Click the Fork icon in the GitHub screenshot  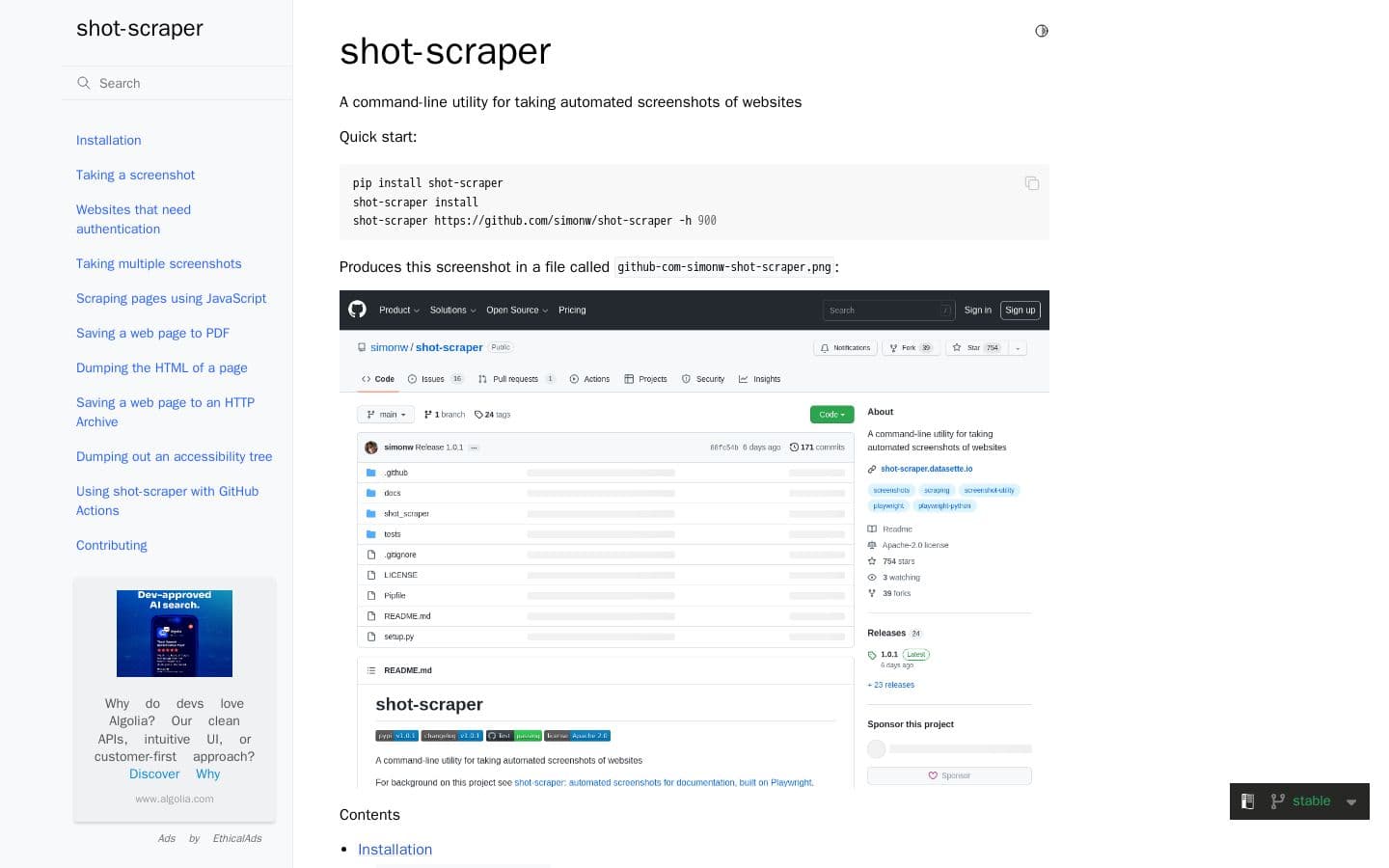click(x=894, y=347)
